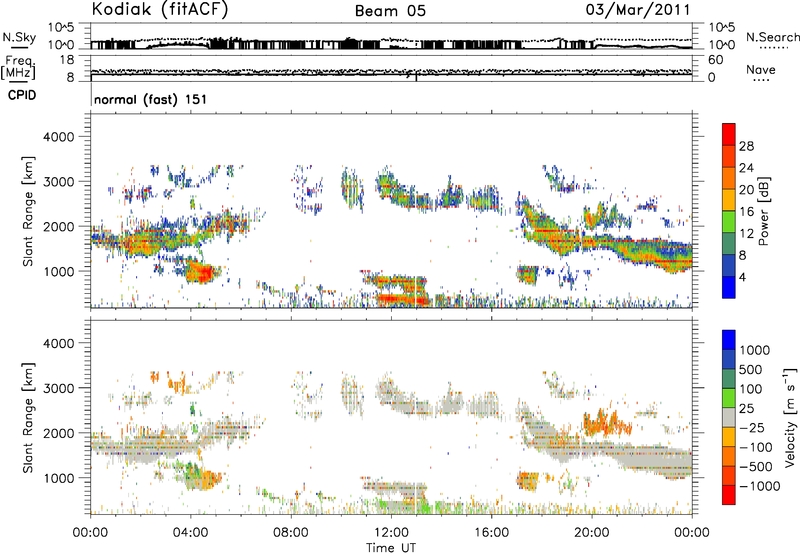This screenshot has height=554, width=800.
Task: Click the '3000' tick on the velocity panel axis
Action: [x=58, y=388]
